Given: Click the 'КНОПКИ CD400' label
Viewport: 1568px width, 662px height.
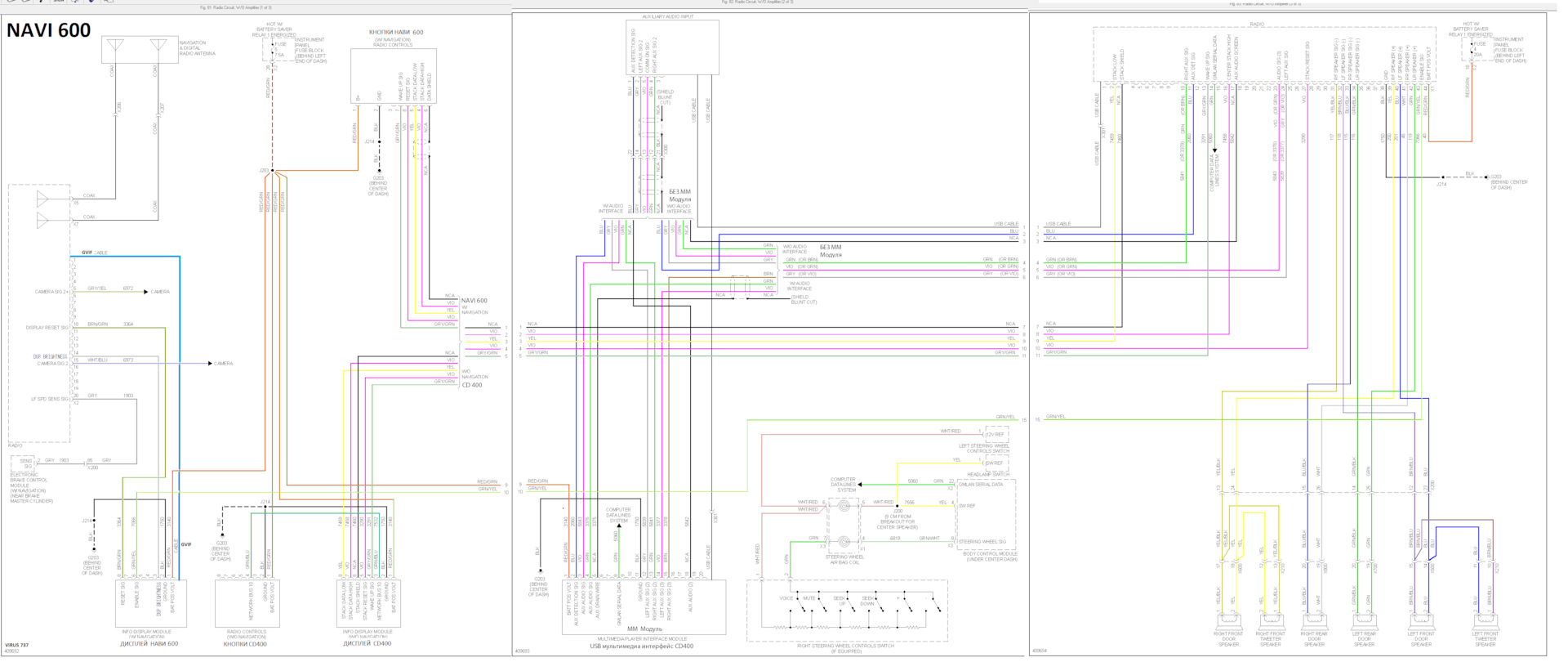Looking at the screenshot, I should [246, 644].
